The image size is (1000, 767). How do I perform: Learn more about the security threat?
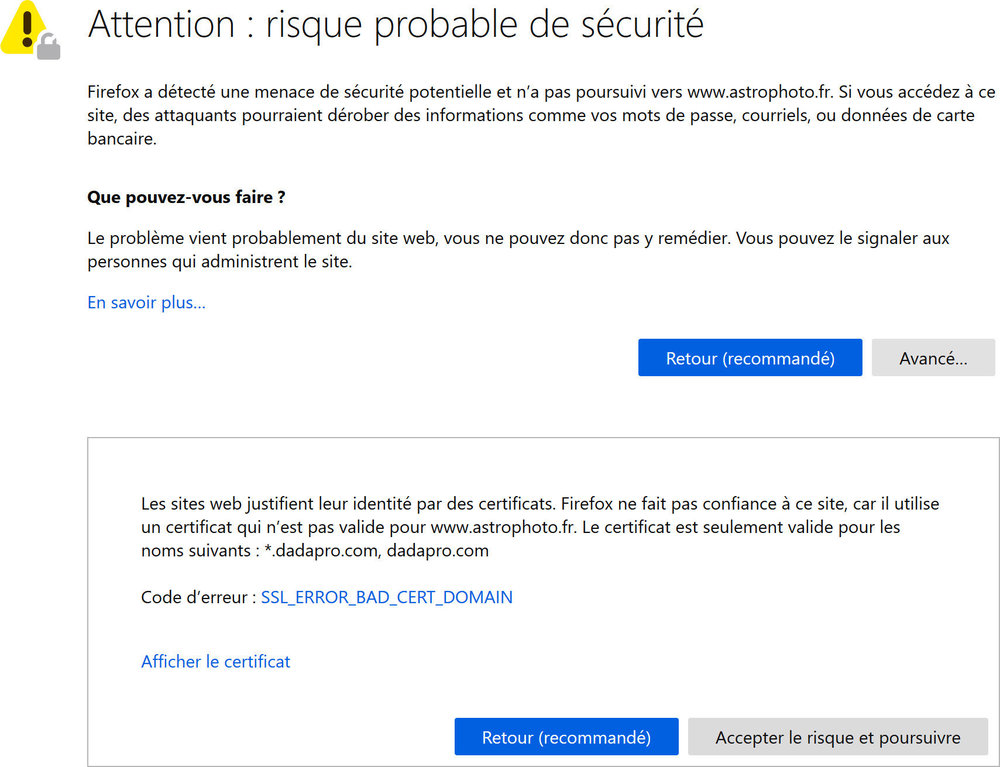(x=146, y=302)
